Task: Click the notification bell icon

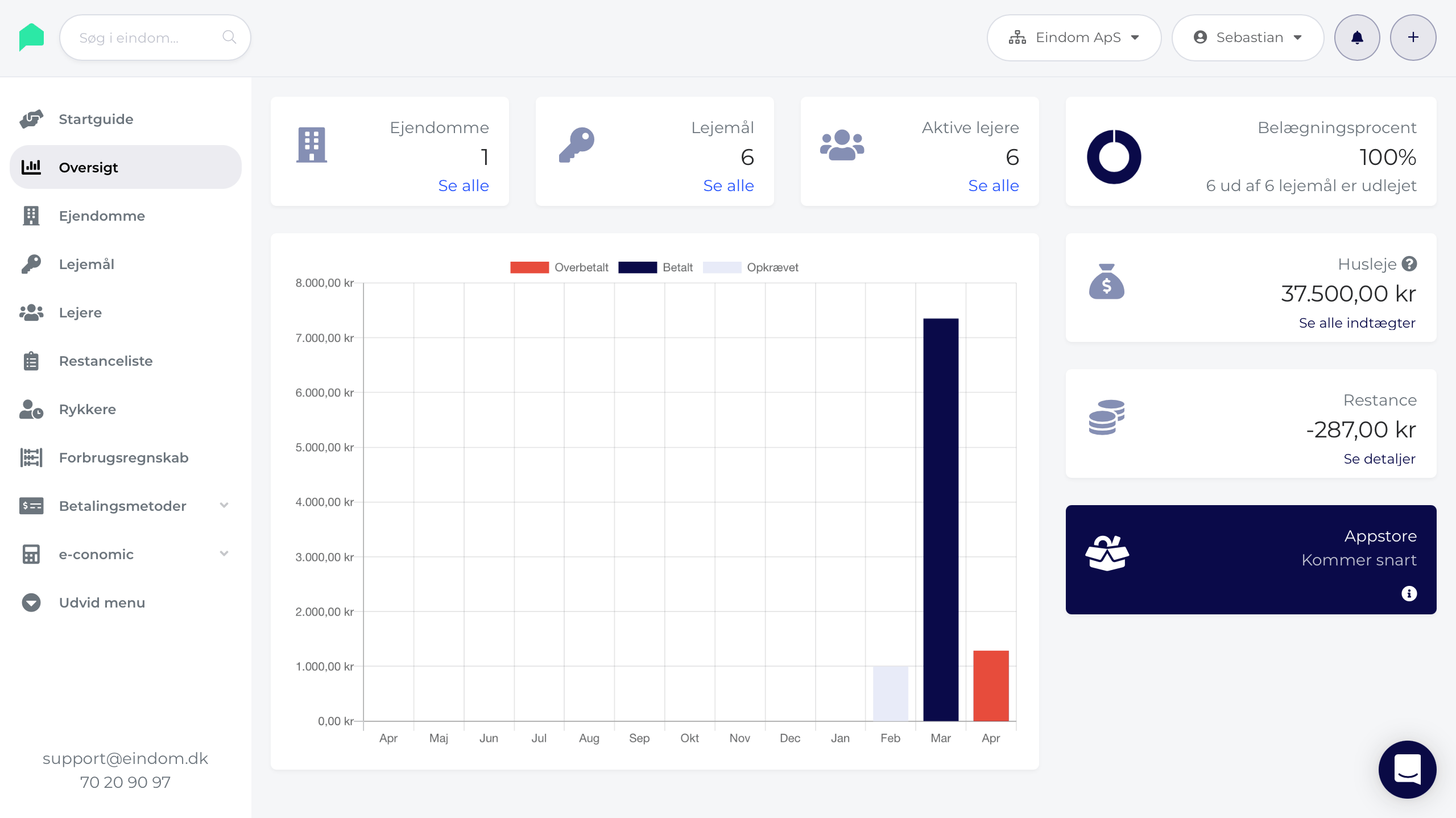Action: coord(1356,38)
